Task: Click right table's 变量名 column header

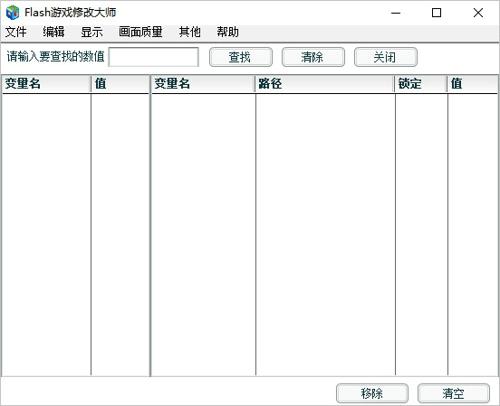Action: (x=203, y=84)
